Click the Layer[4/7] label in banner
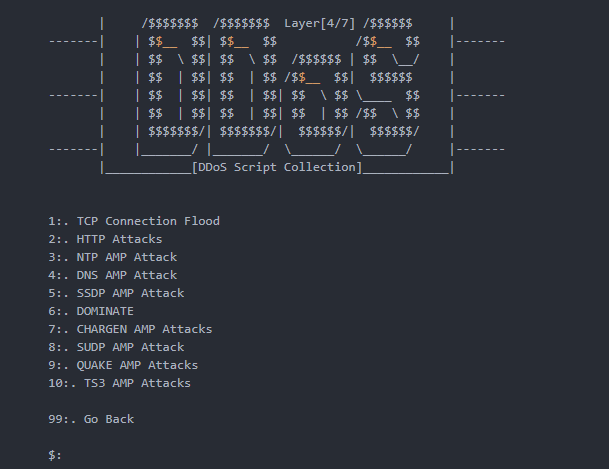 tap(319, 23)
